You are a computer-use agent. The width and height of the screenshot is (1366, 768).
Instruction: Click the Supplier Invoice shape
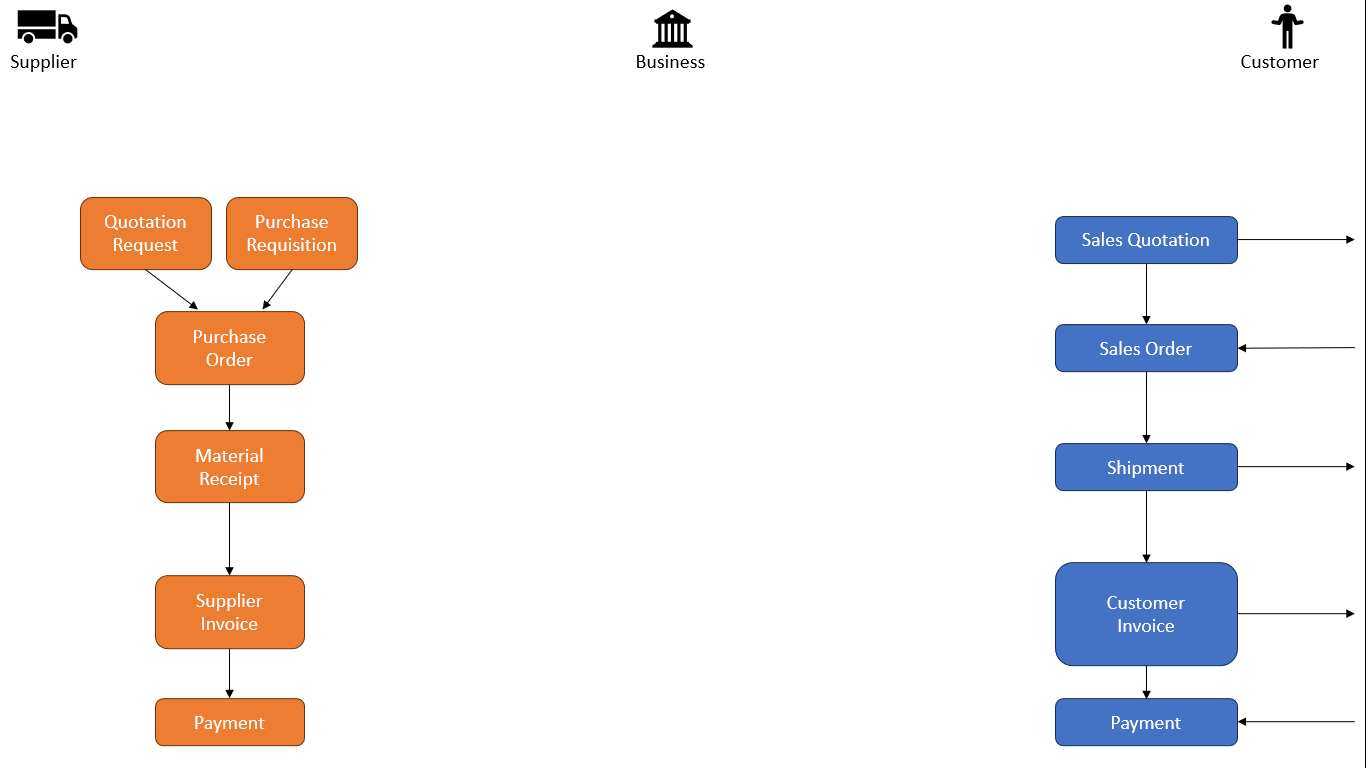click(x=230, y=612)
